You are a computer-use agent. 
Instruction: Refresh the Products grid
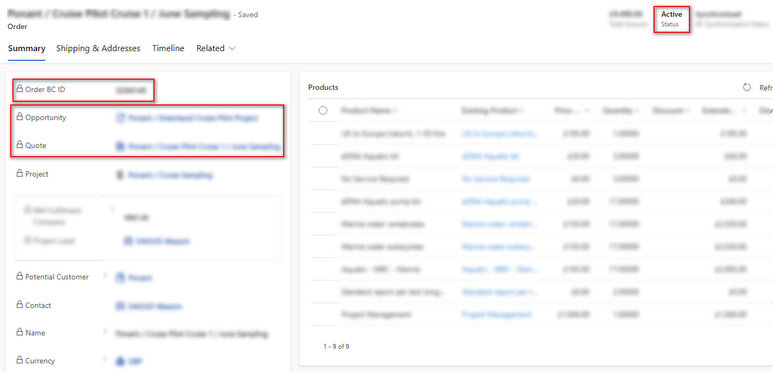pos(747,87)
